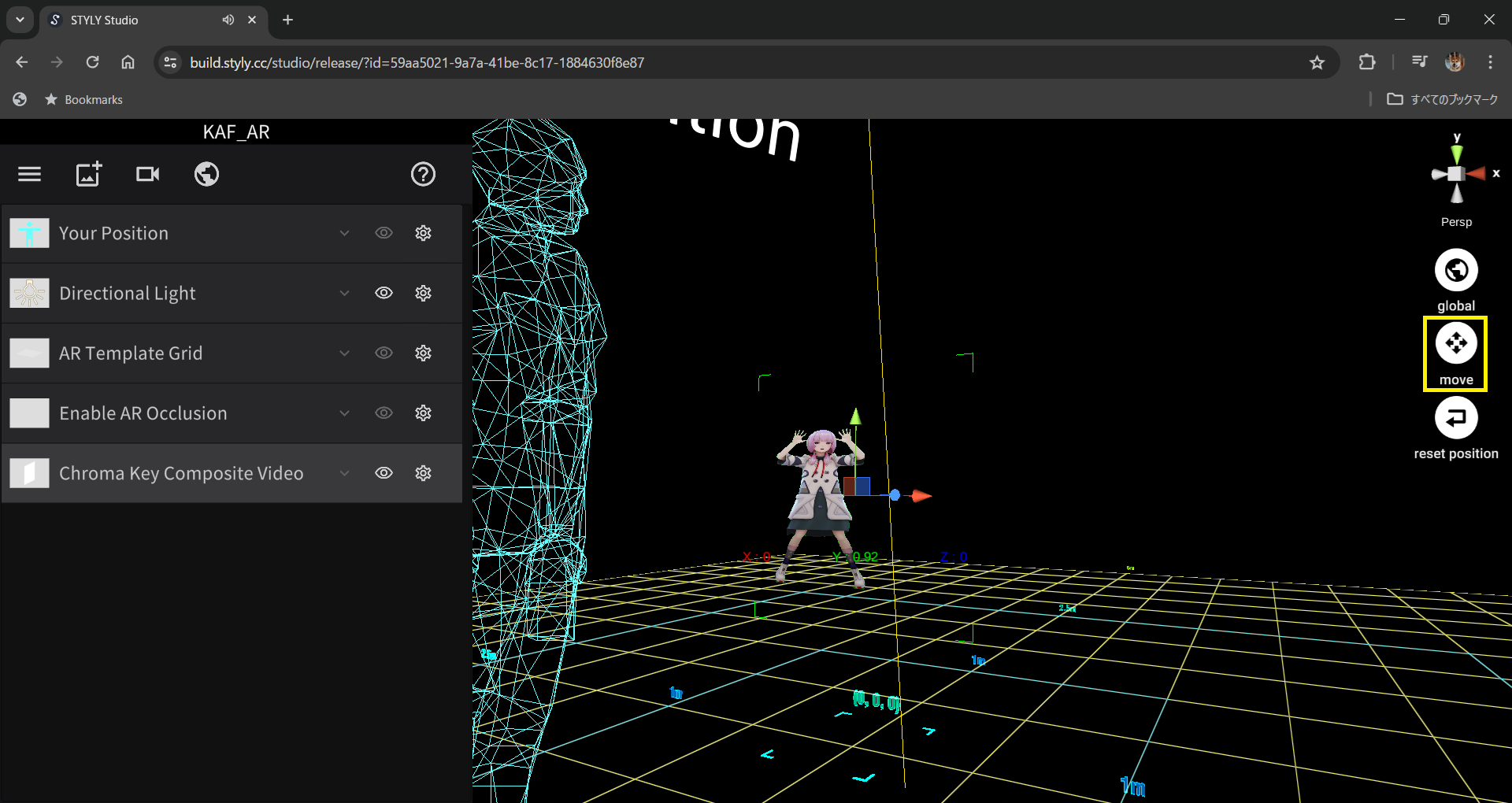Reload the page

tap(92, 62)
